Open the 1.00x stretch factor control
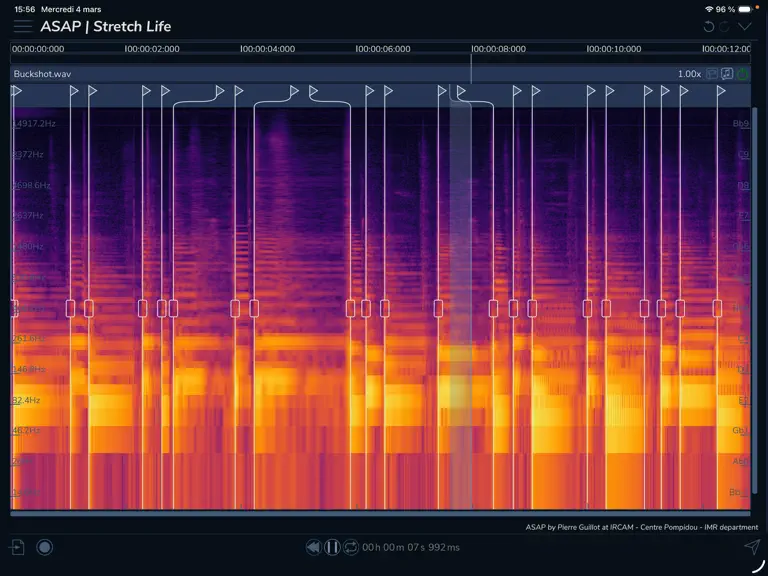Viewport: 768px width, 576px height. (689, 74)
